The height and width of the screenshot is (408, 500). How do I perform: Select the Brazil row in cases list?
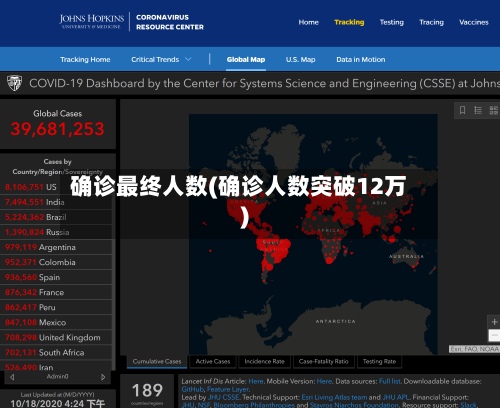click(x=56, y=217)
